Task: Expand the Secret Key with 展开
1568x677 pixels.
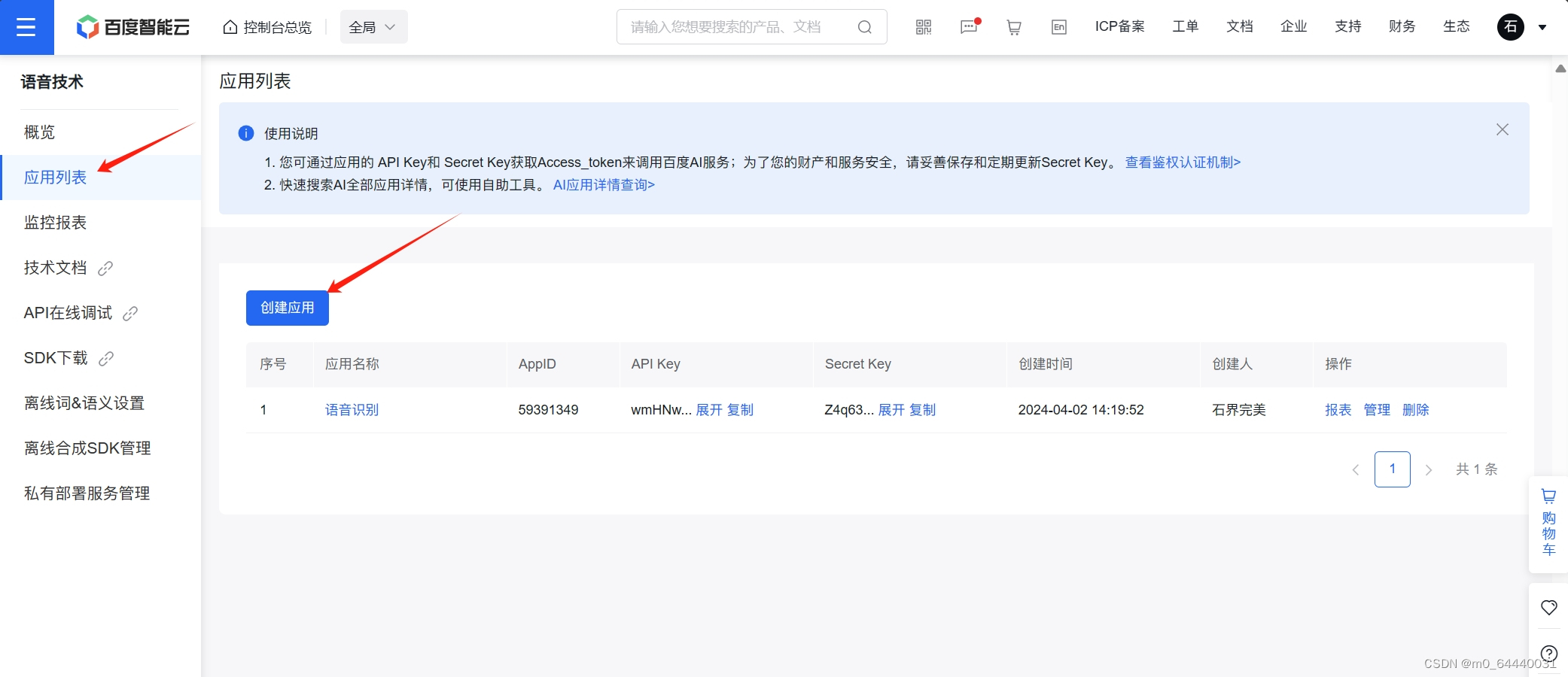Action: [x=891, y=410]
